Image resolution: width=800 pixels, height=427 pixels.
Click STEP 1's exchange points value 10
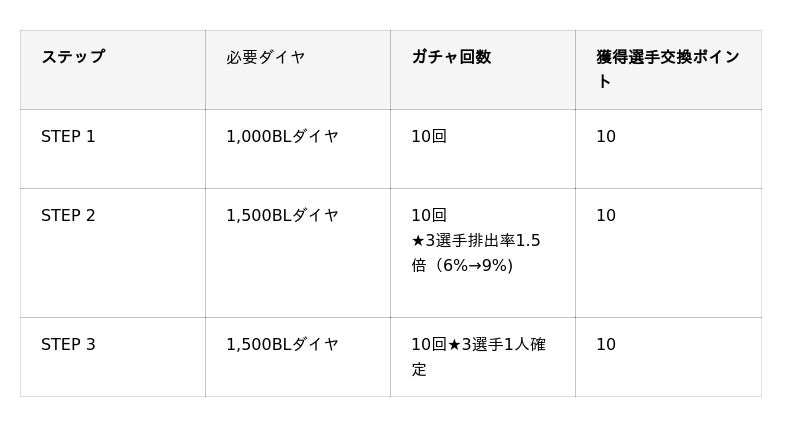[606, 137]
